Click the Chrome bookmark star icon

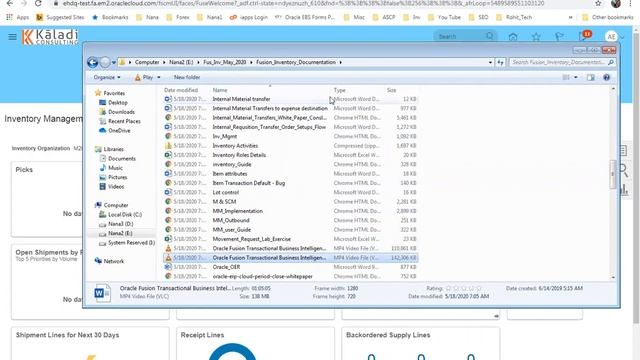click(598, 3)
